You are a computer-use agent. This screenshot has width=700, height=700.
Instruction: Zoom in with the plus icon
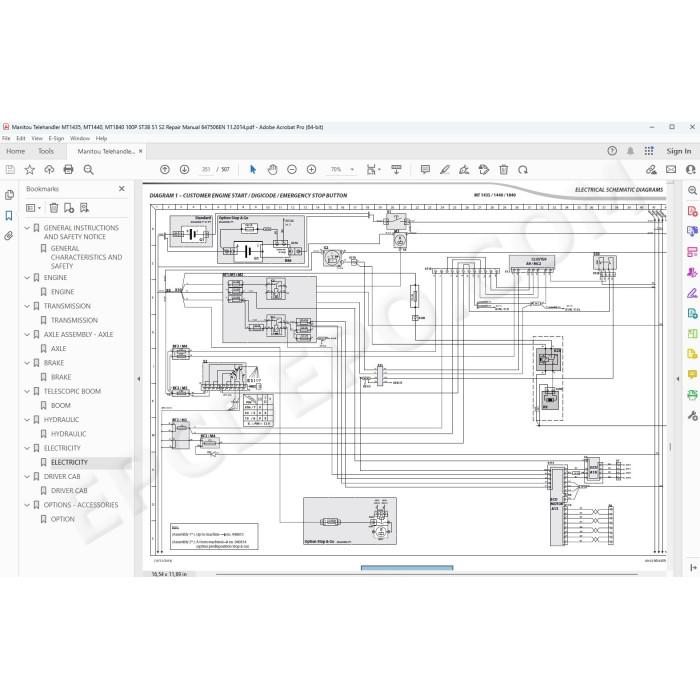[x=312, y=170]
